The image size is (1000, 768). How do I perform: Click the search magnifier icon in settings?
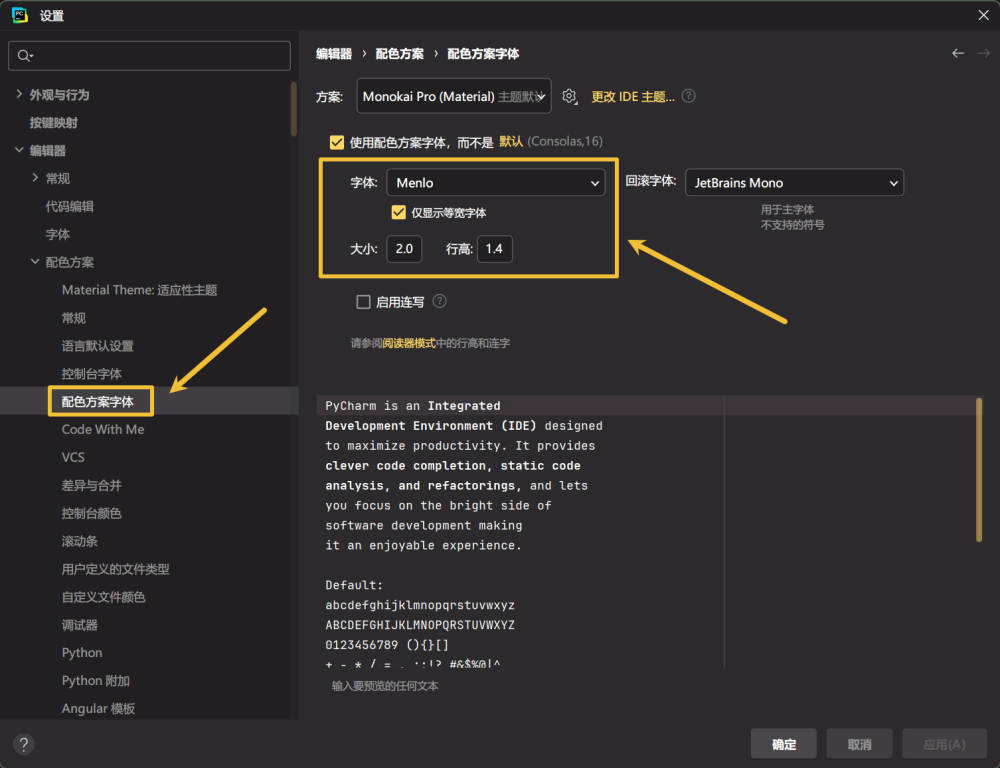point(25,56)
